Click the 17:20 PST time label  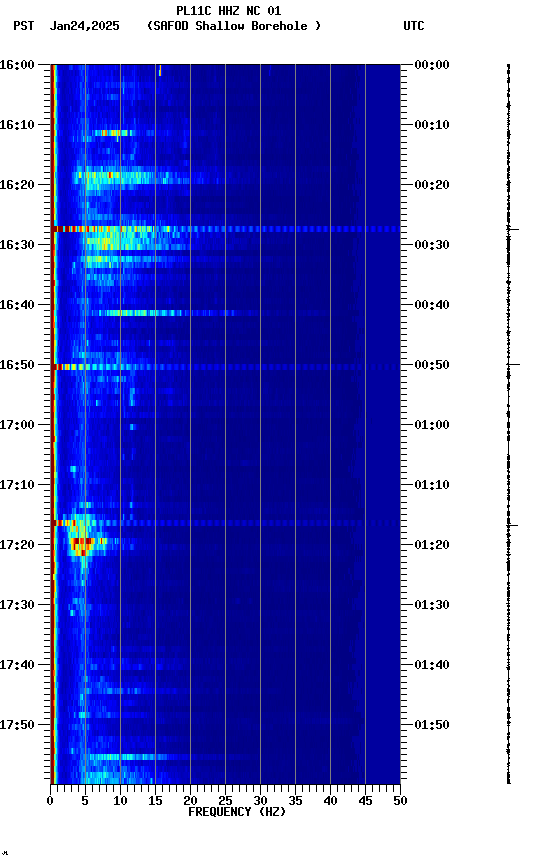(17, 545)
